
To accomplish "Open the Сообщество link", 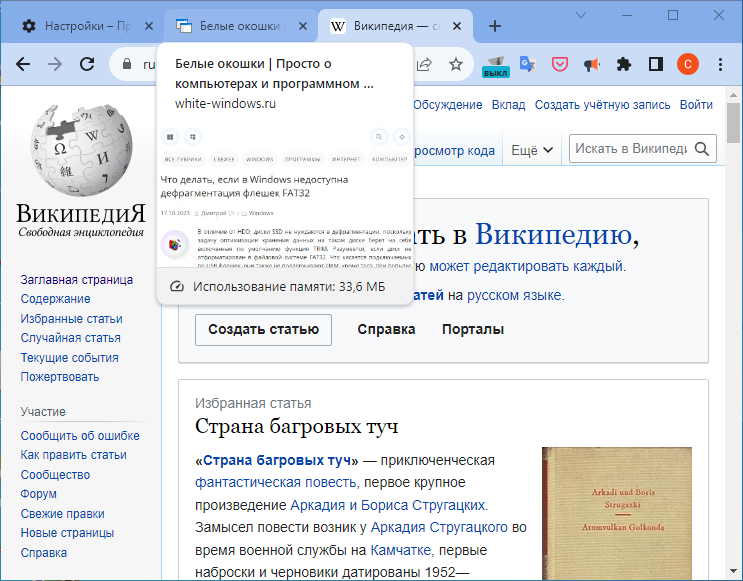I will tap(55, 475).
